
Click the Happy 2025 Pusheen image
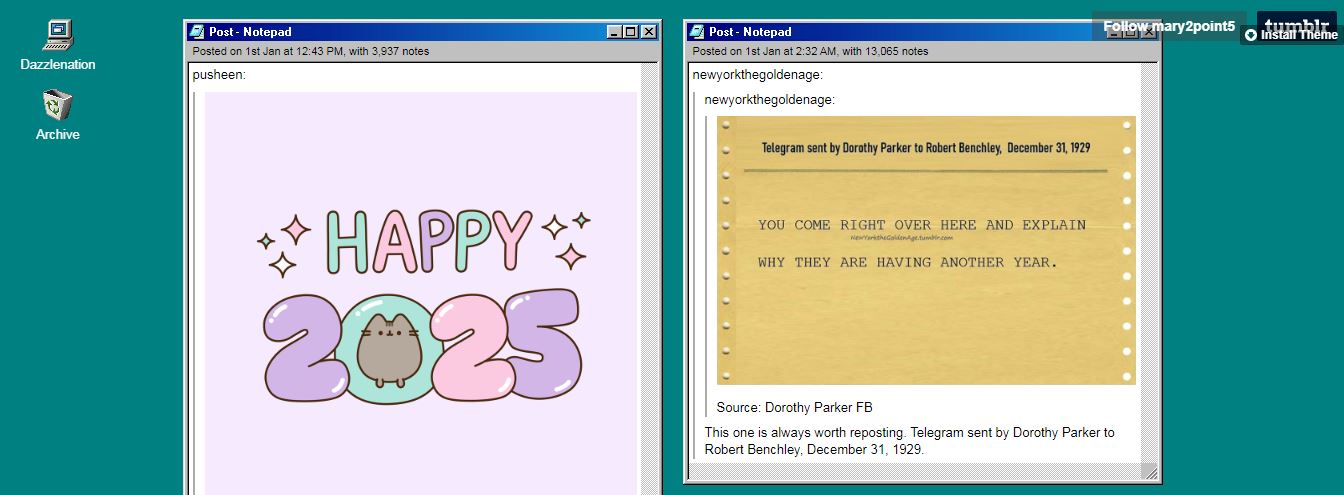pos(421,293)
